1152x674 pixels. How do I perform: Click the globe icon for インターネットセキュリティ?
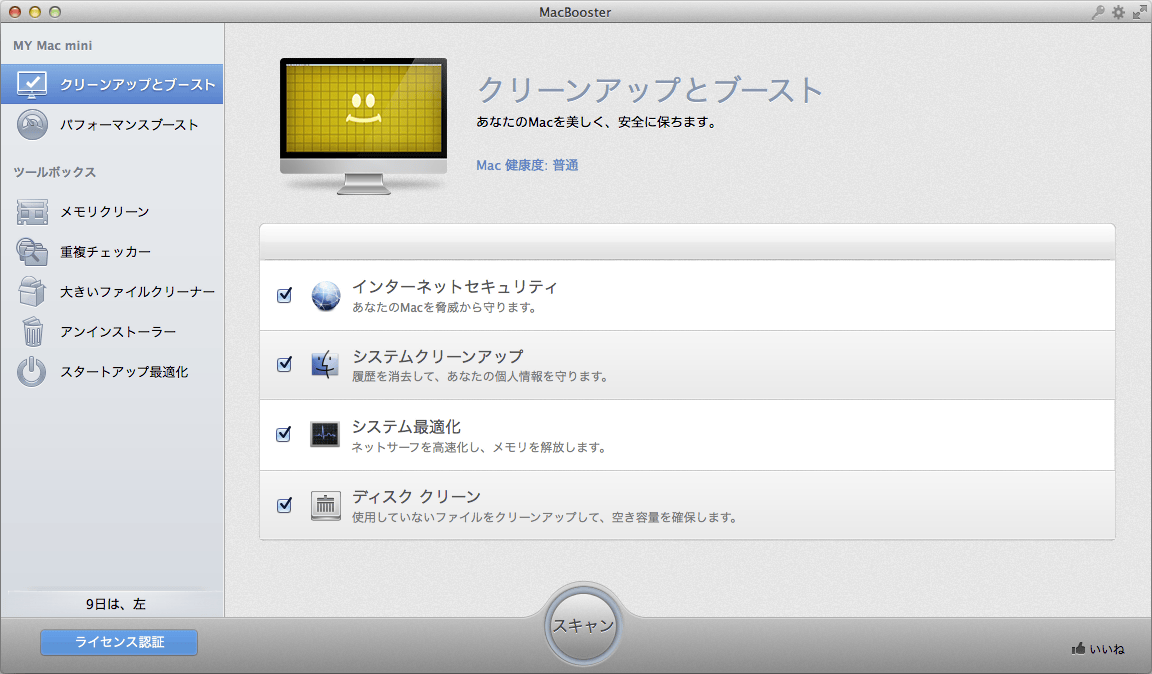click(325, 296)
